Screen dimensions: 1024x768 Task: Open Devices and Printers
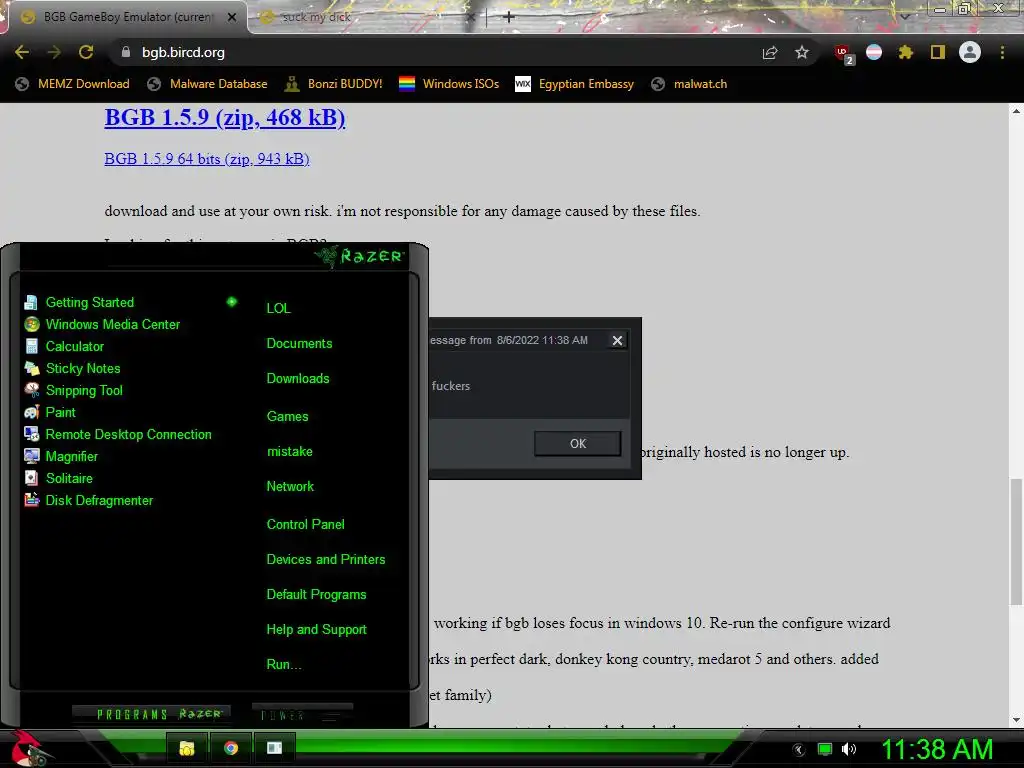(325, 560)
